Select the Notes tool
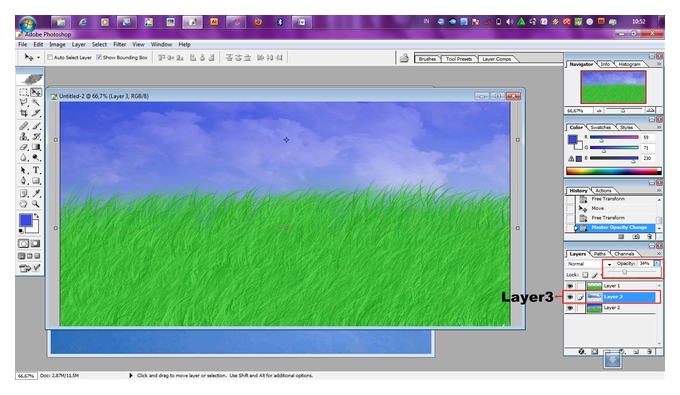Viewport: 680px width, 395px height. (x=24, y=193)
